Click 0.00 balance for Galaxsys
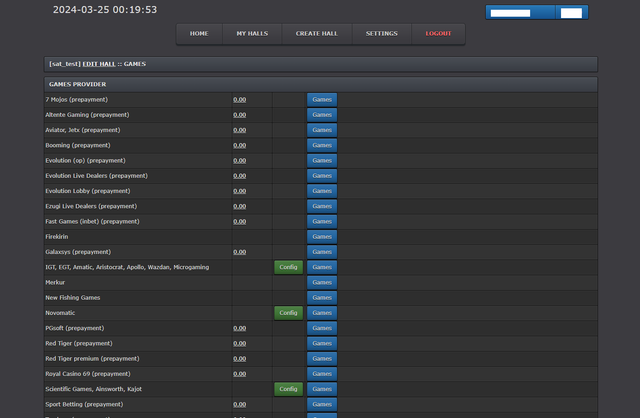 [240, 252]
